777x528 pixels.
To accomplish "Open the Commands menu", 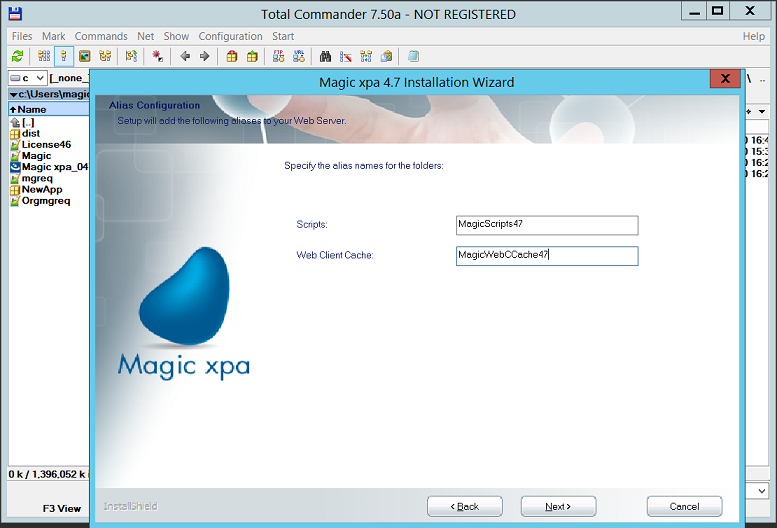I will [101, 36].
